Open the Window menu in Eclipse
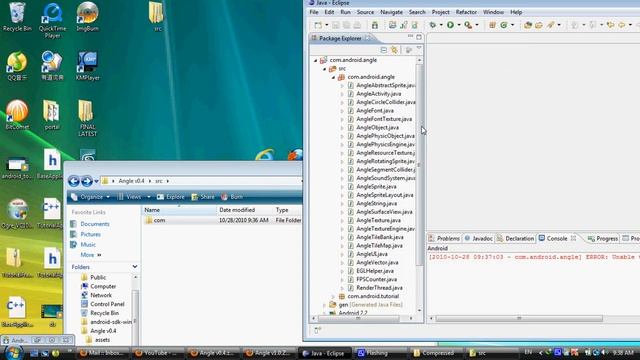The width and height of the screenshot is (640, 360). pyautogui.click(x=493, y=12)
